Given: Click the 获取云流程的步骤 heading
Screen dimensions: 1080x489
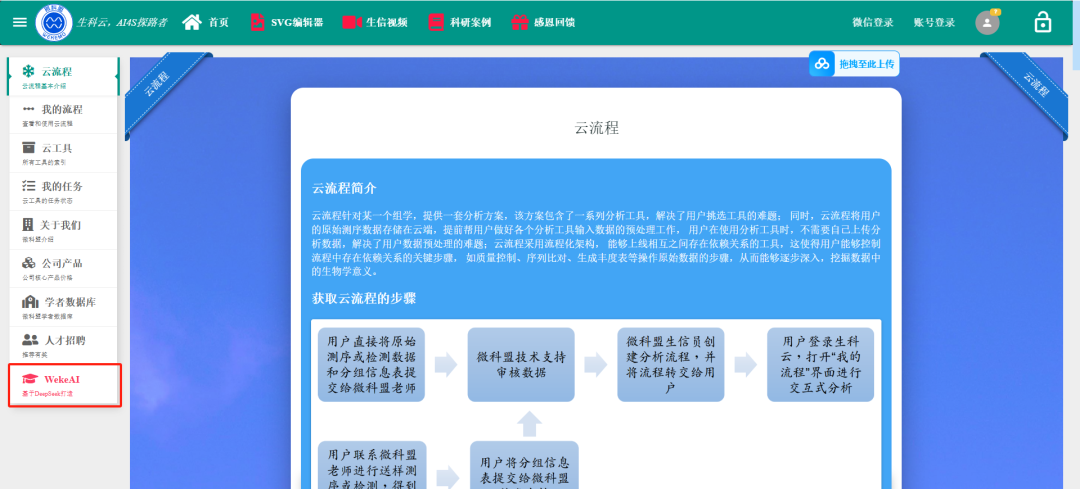Looking at the screenshot, I should click(x=364, y=299).
